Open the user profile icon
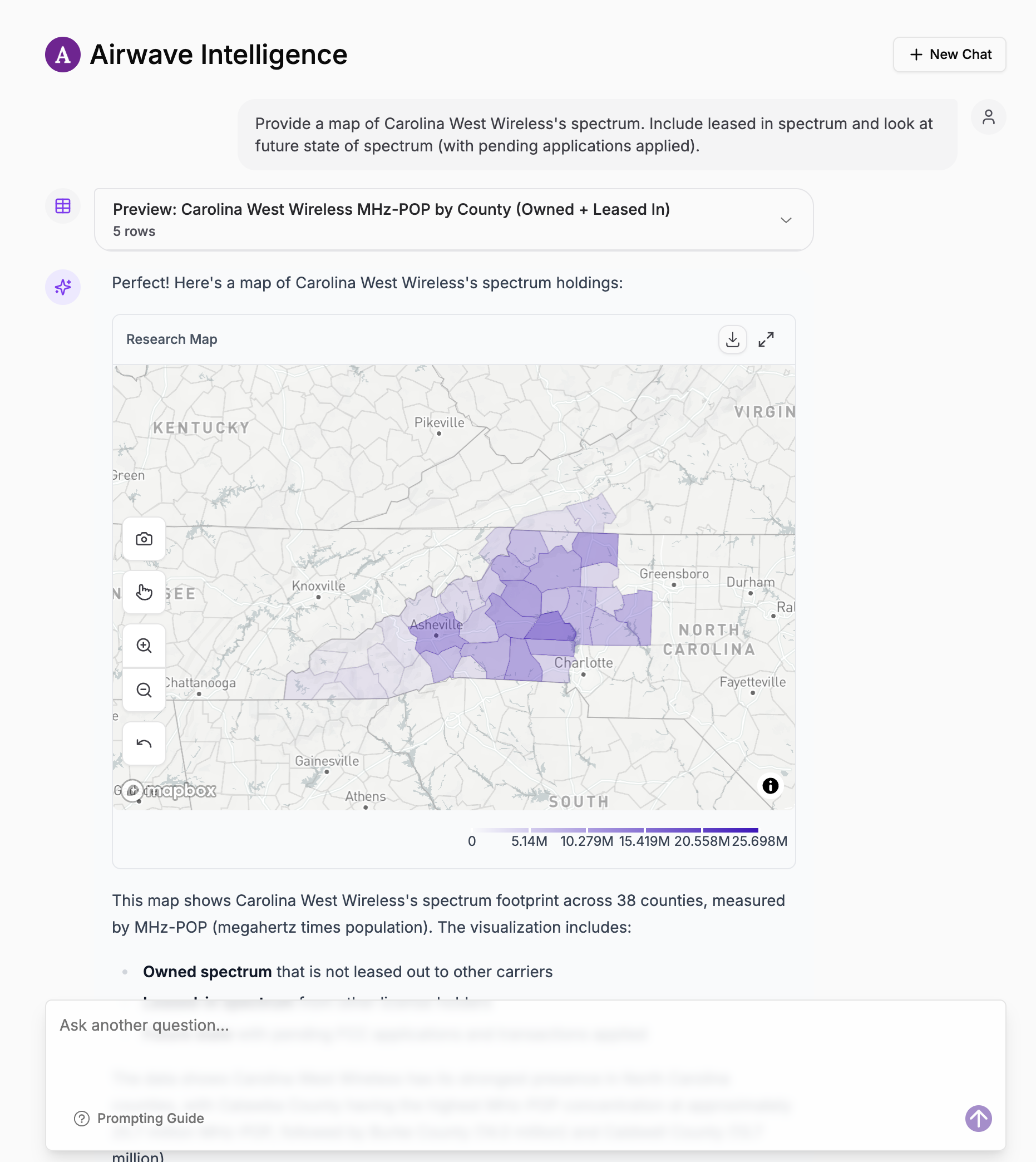1036x1162 pixels. [989, 117]
